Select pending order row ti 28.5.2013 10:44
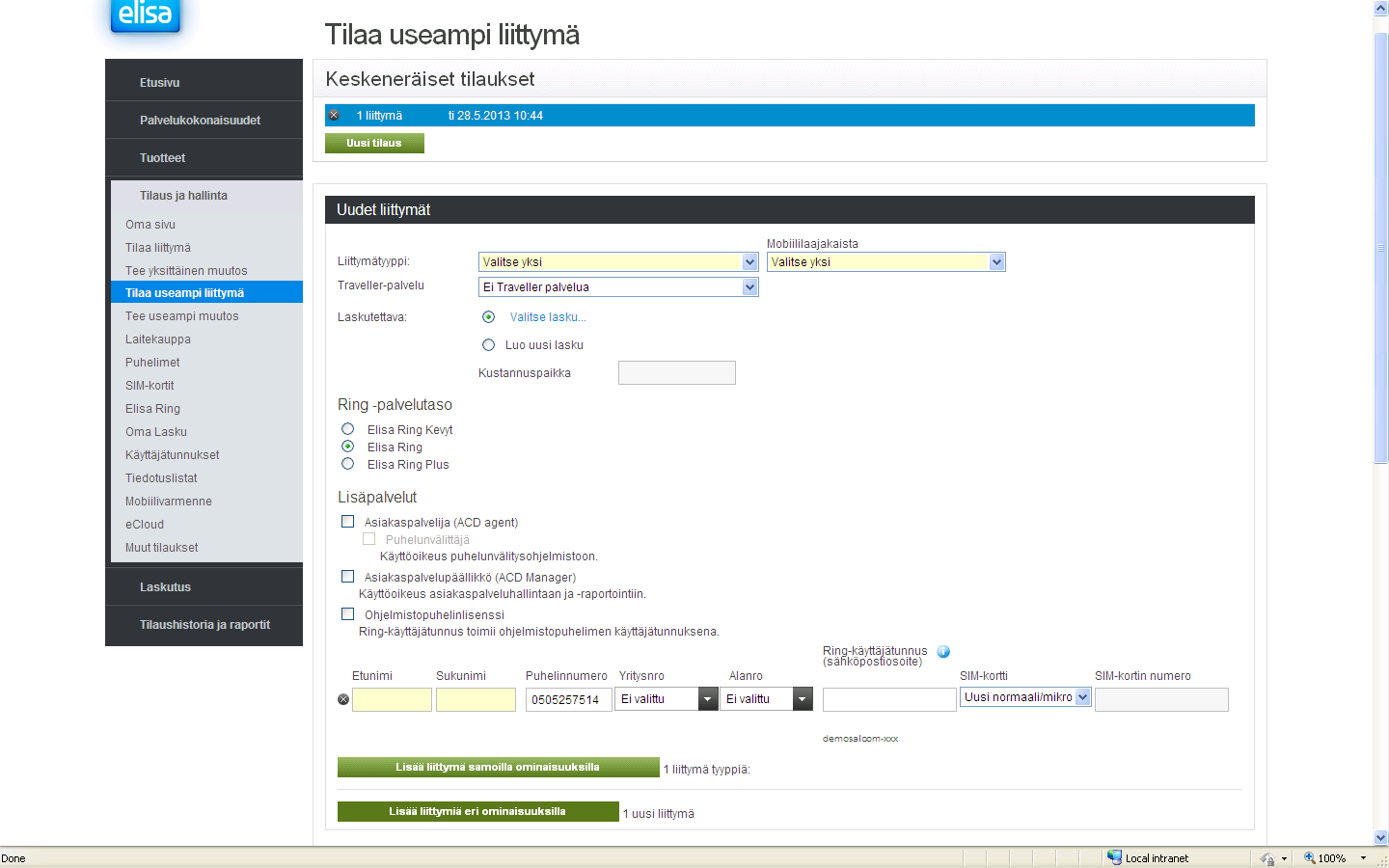 pos(790,116)
